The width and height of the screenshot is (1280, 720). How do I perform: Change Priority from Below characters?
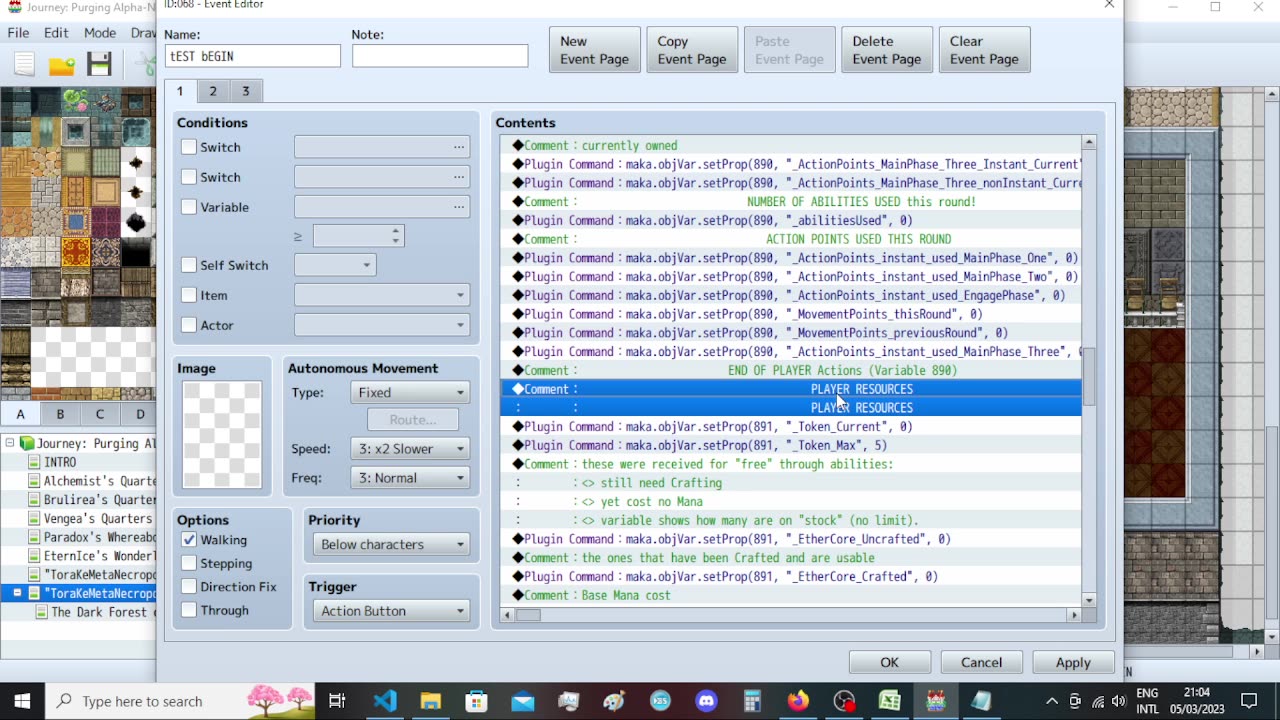(390, 544)
